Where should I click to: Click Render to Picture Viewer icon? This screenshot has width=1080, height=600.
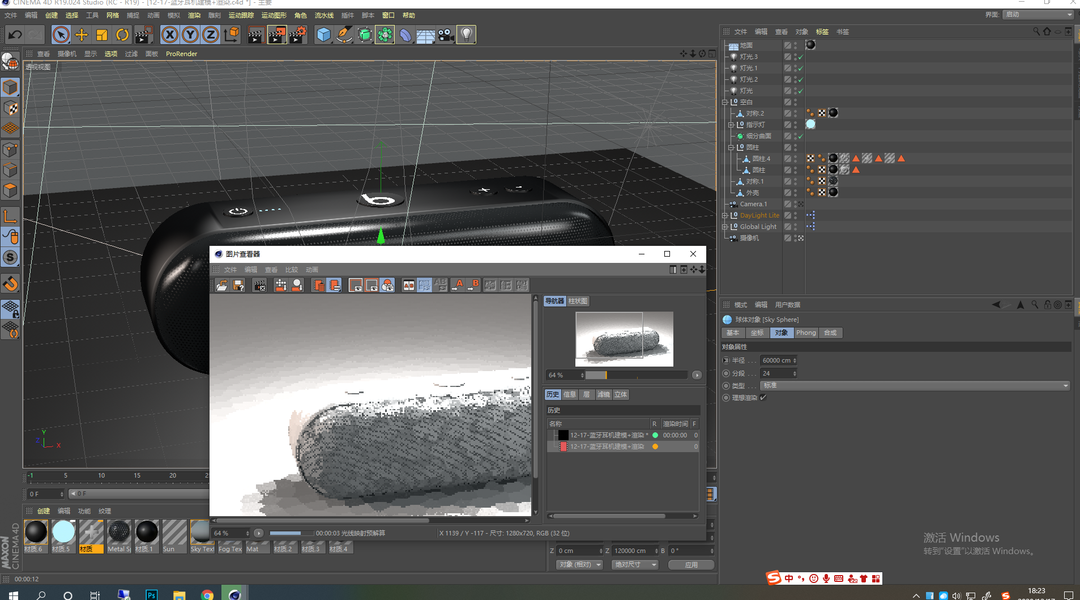276,34
